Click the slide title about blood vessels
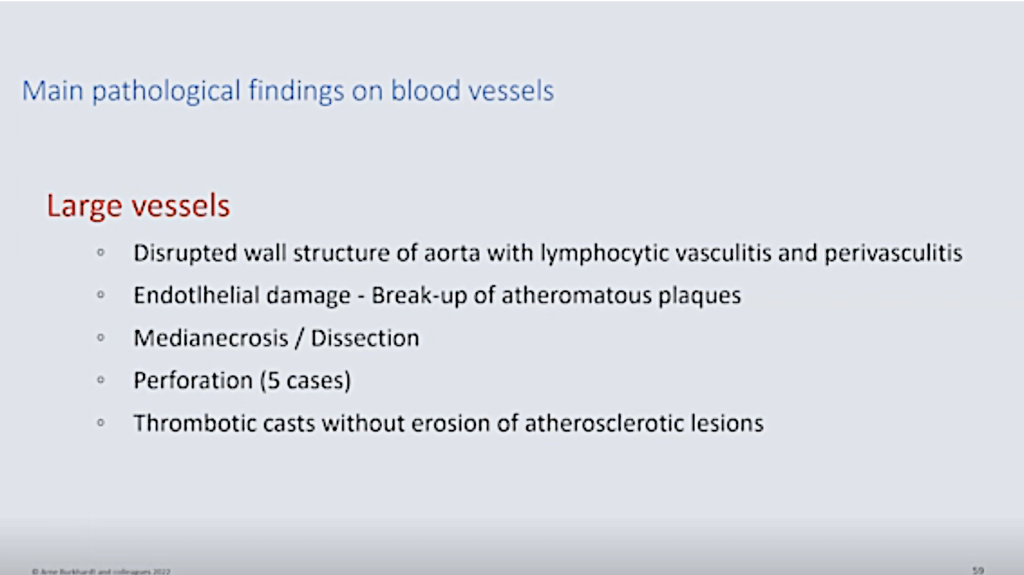 pyautogui.click(x=288, y=91)
